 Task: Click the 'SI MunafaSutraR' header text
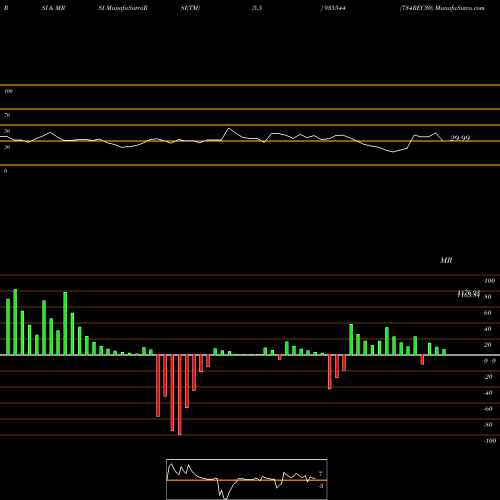tap(123, 8)
